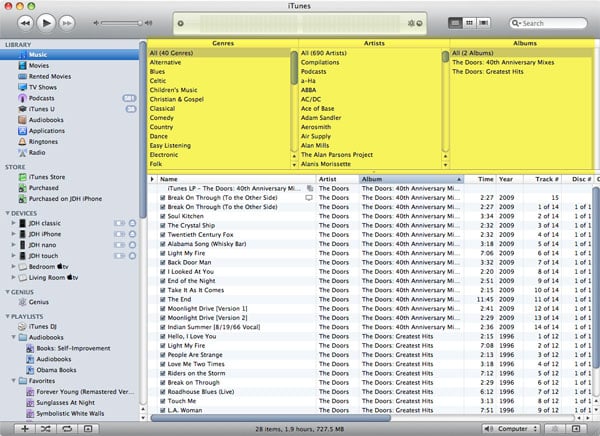Click the next track fast-forward button
The height and width of the screenshot is (436, 600).
coord(67,23)
